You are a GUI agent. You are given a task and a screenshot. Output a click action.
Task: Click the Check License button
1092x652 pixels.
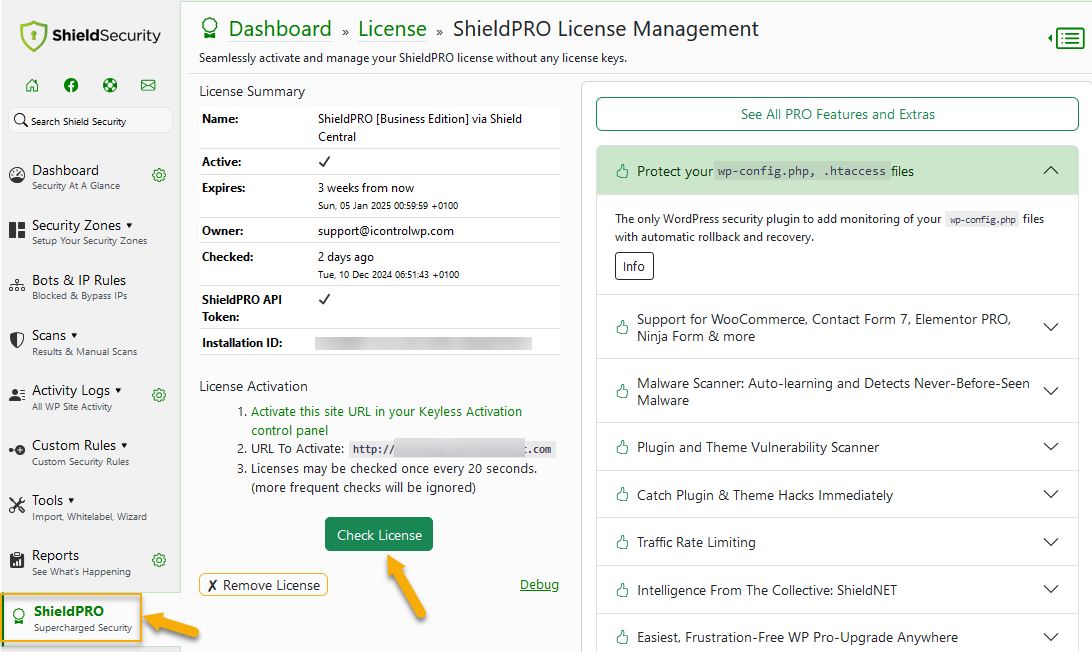[x=379, y=534]
